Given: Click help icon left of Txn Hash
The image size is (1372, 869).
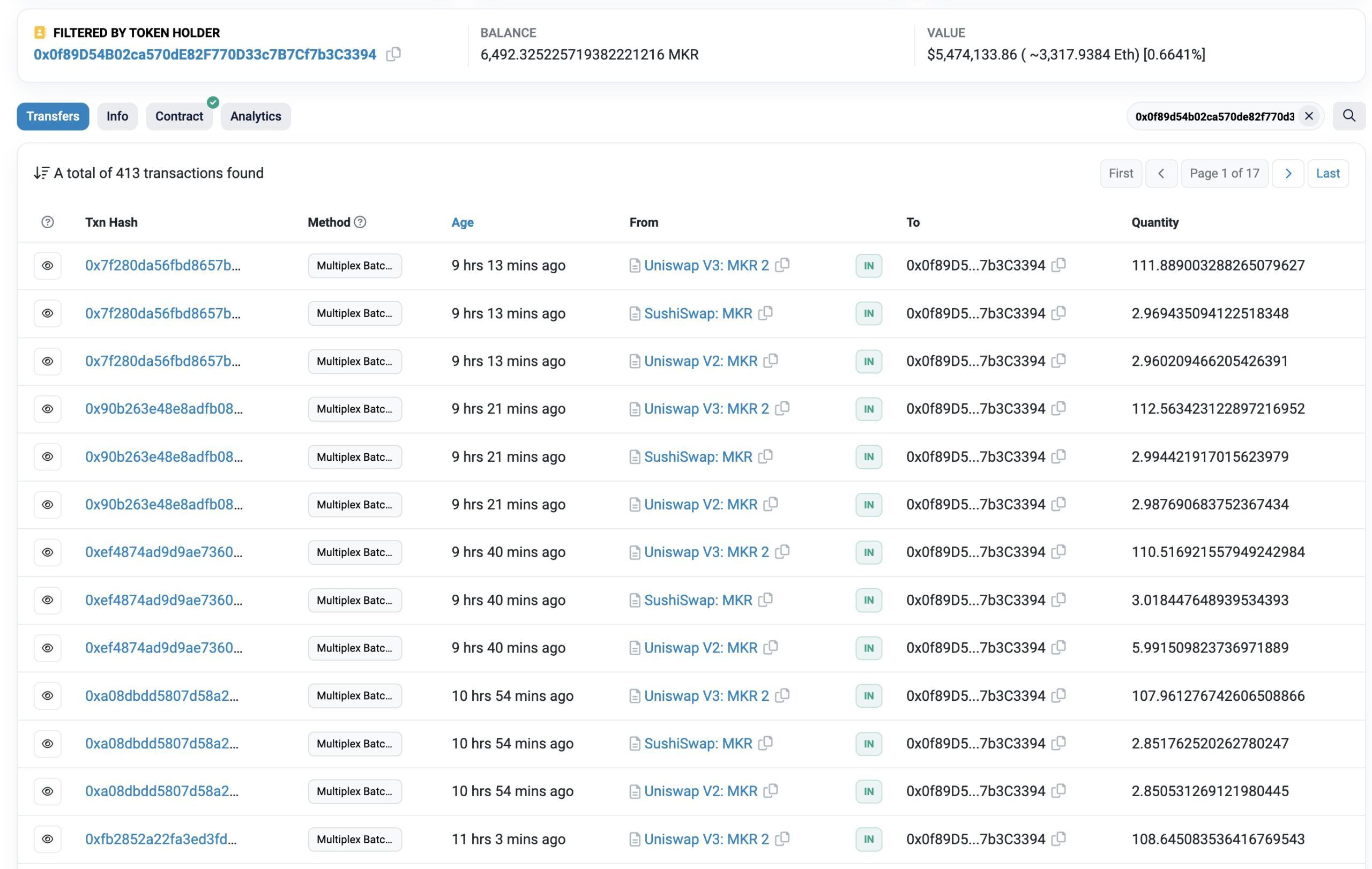Looking at the screenshot, I should (x=48, y=222).
